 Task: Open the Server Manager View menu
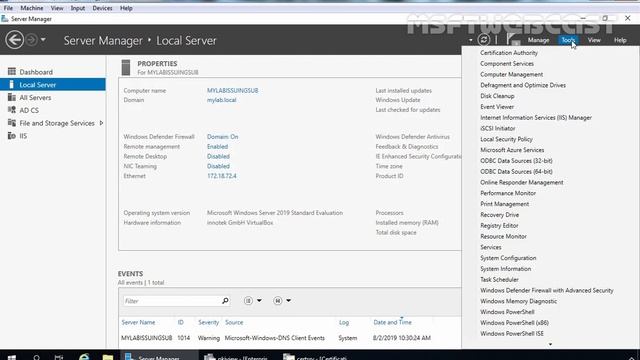point(594,40)
